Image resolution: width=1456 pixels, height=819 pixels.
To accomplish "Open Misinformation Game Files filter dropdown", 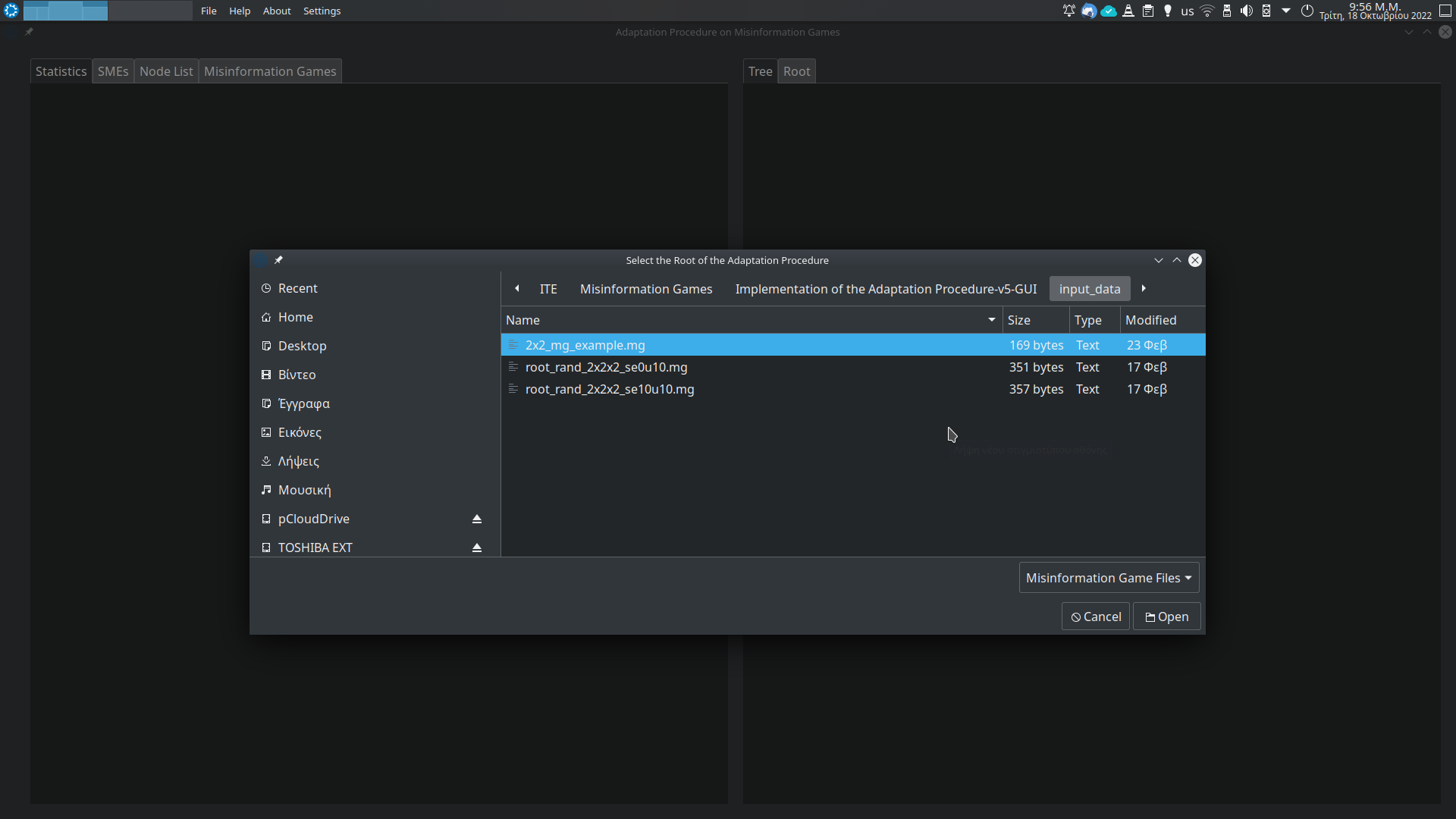I will (1109, 578).
